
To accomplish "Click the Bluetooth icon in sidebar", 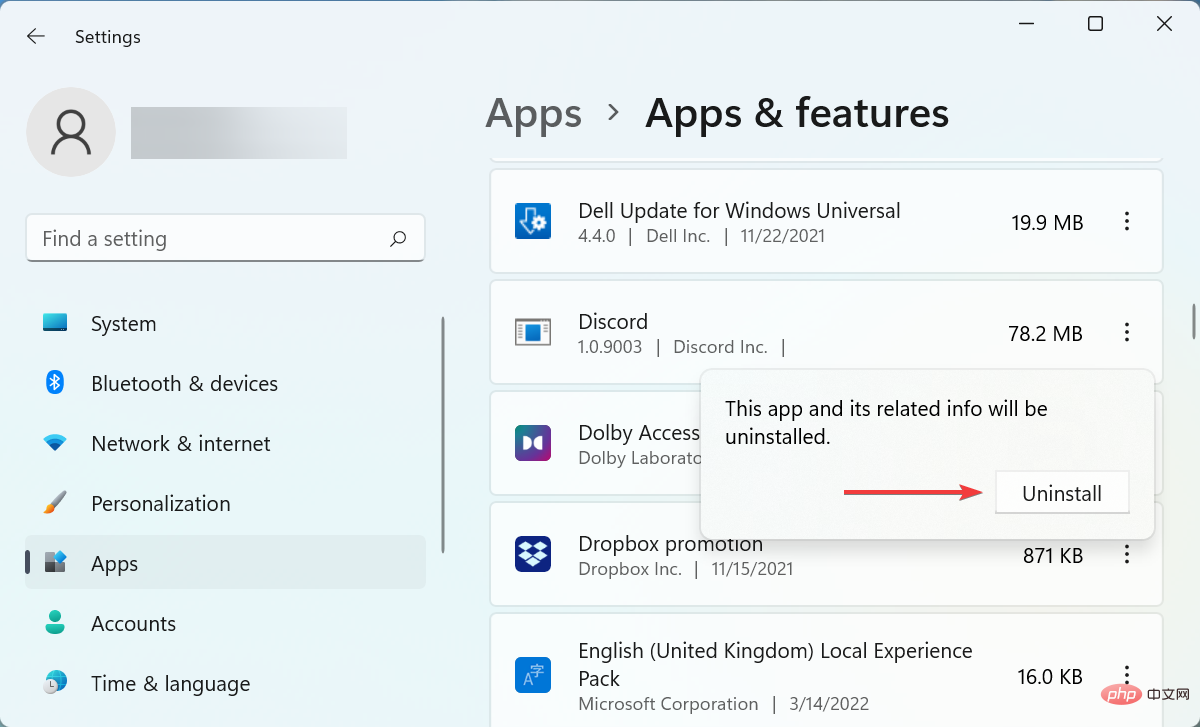I will click(55, 383).
